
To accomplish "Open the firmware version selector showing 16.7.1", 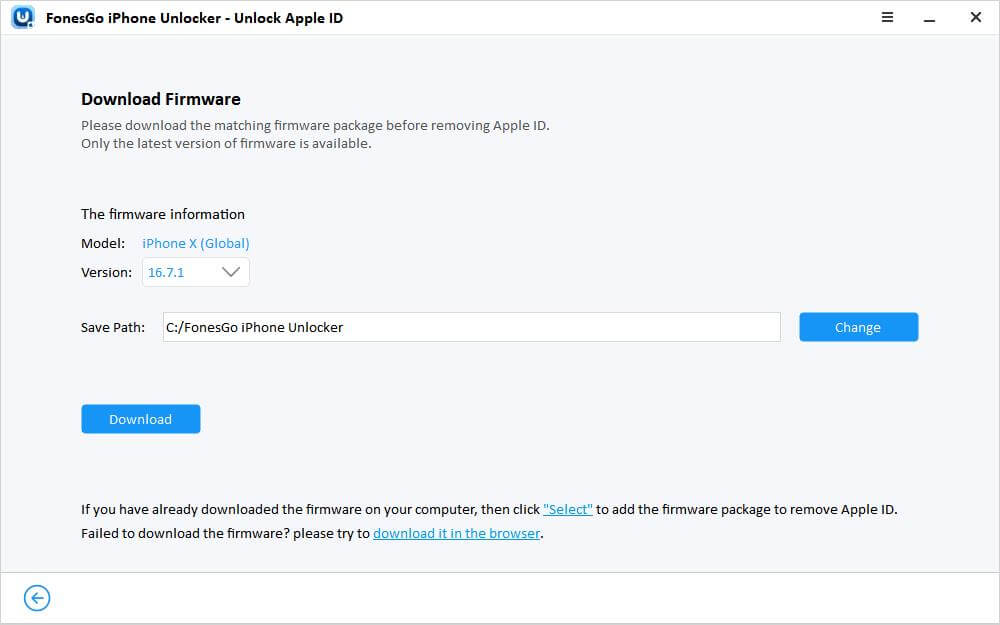I will click(195, 271).
